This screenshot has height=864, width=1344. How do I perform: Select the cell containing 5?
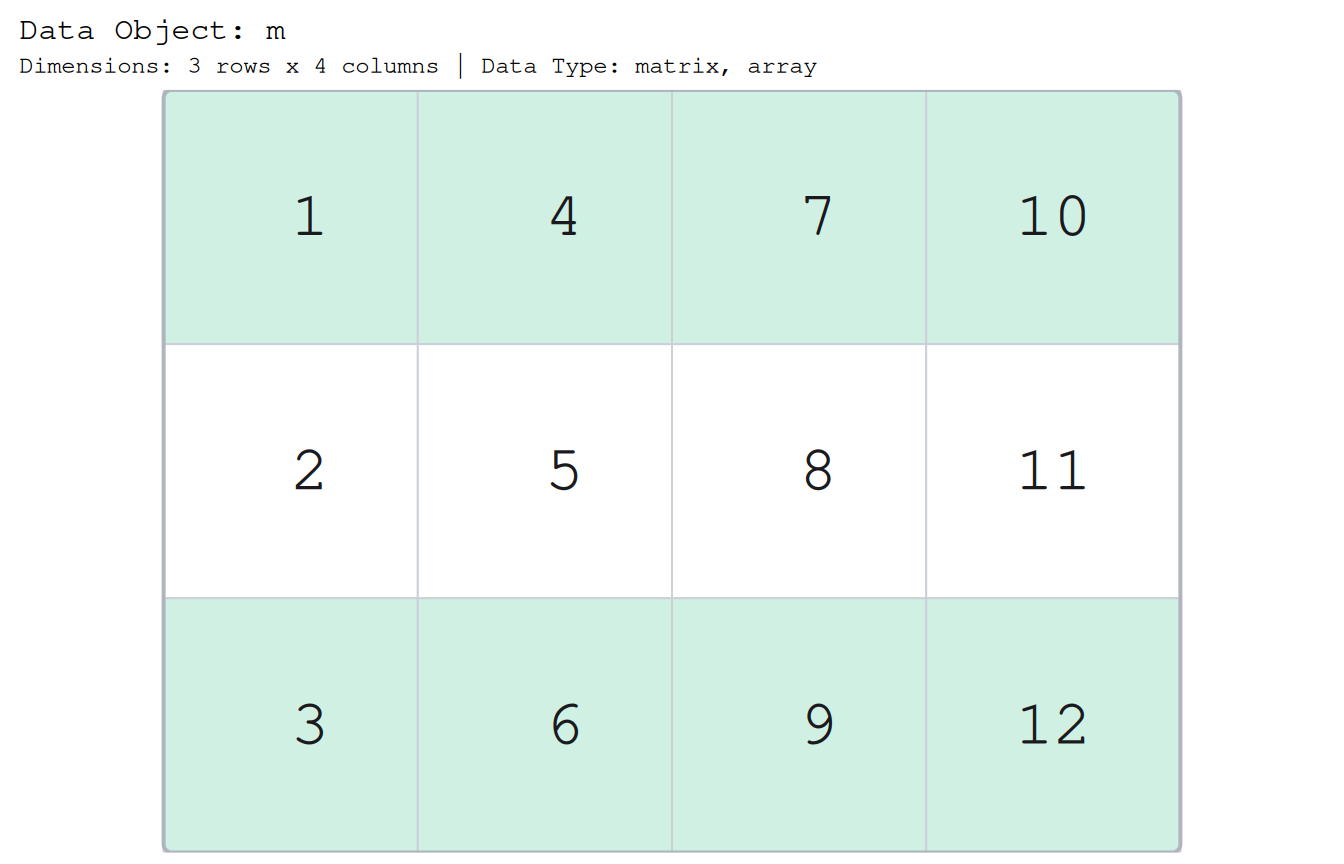tap(545, 471)
